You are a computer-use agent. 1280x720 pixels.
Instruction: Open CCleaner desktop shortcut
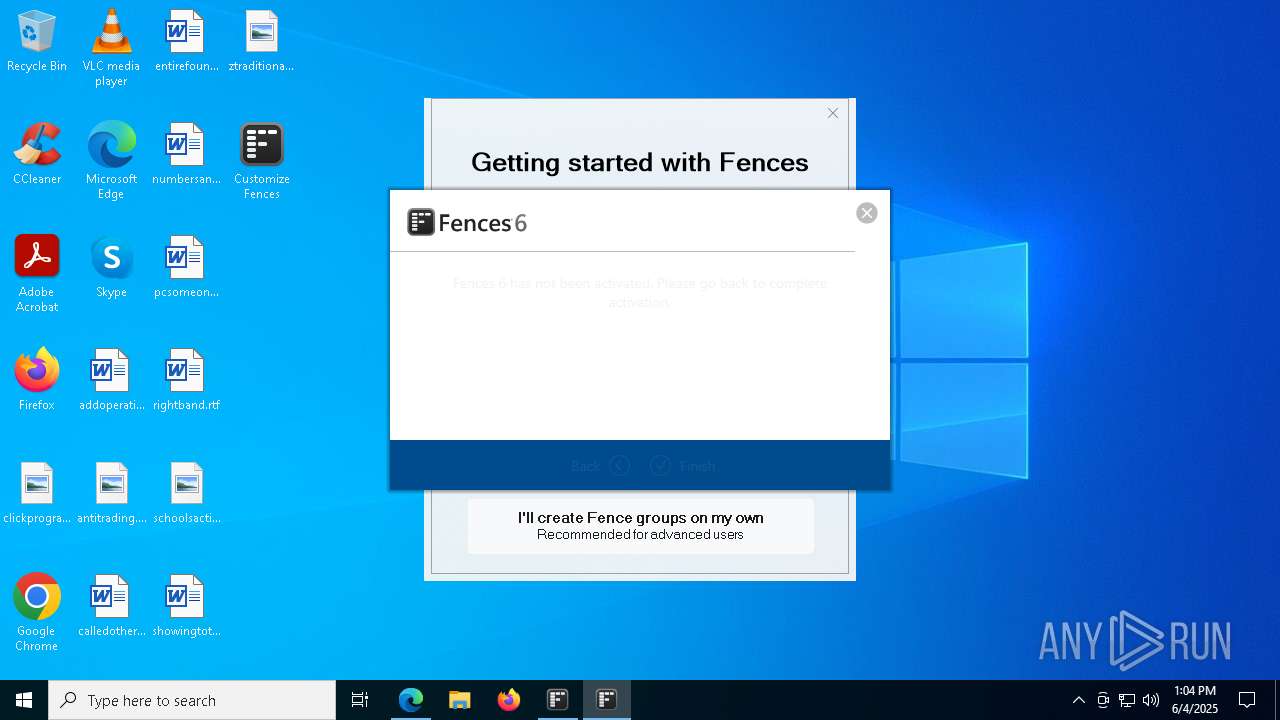click(x=37, y=155)
